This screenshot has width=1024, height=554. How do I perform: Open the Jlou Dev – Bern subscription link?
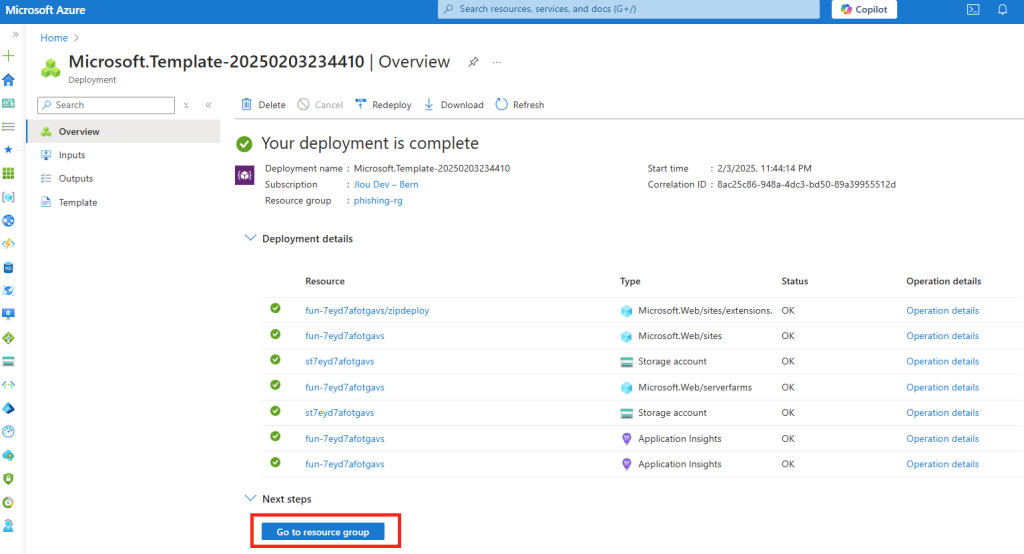[x=386, y=185]
